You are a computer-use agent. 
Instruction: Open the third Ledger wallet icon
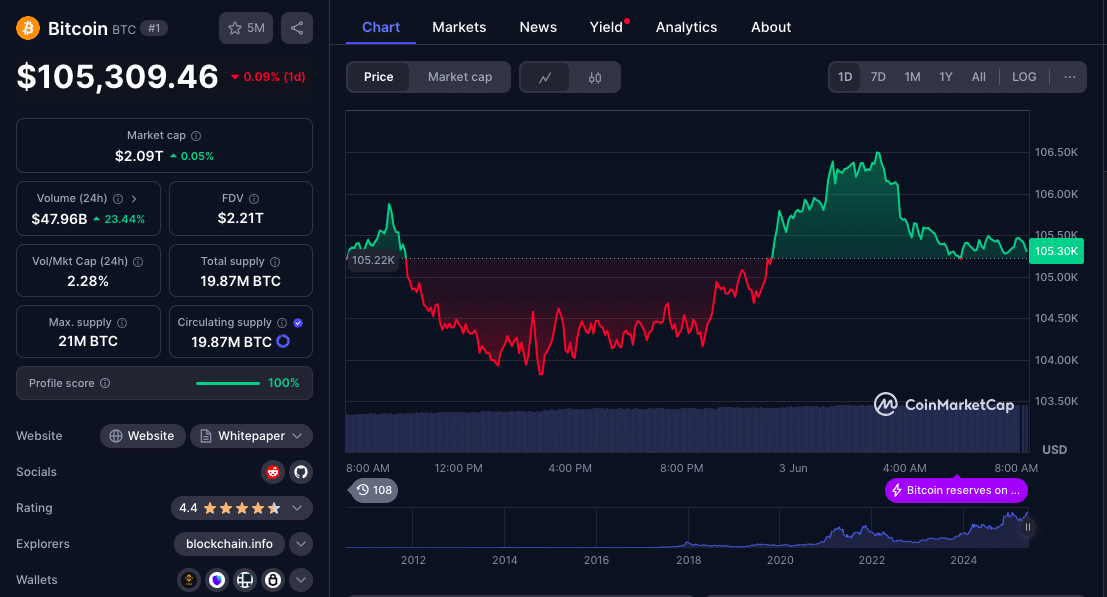click(x=245, y=580)
